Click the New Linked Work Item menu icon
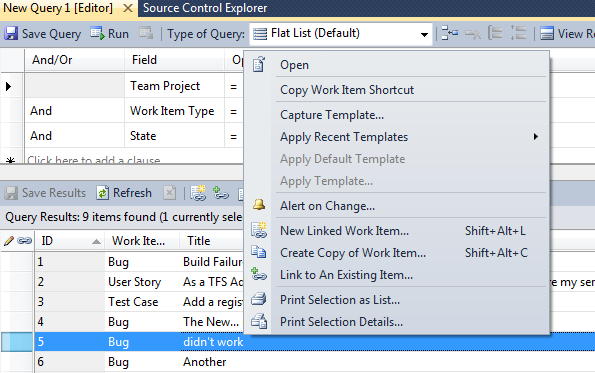Viewport: 595px width, 373px height. tap(259, 230)
